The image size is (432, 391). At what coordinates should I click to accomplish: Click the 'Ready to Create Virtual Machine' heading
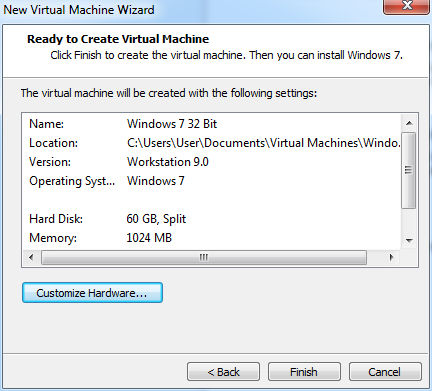point(118,39)
